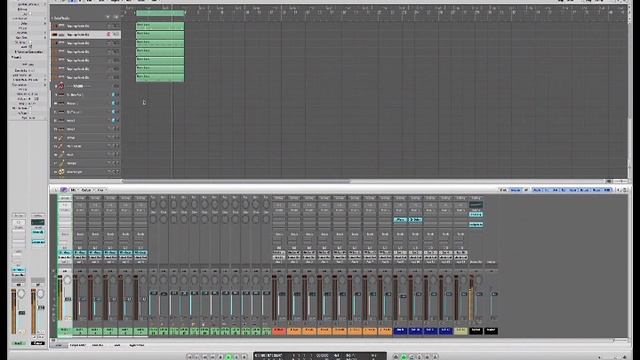Viewport: 640px width, 360px height.
Task: Select the green region on track 1
Action: (x=160, y=26)
